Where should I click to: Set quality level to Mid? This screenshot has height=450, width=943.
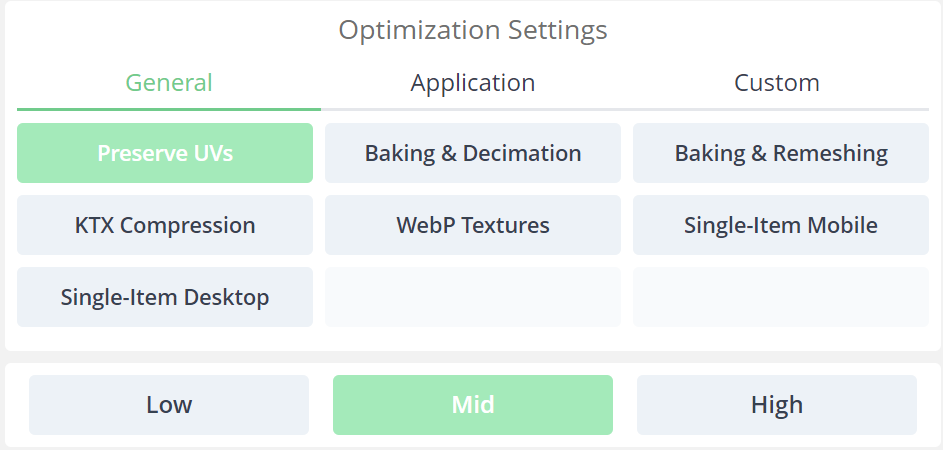(473, 405)
